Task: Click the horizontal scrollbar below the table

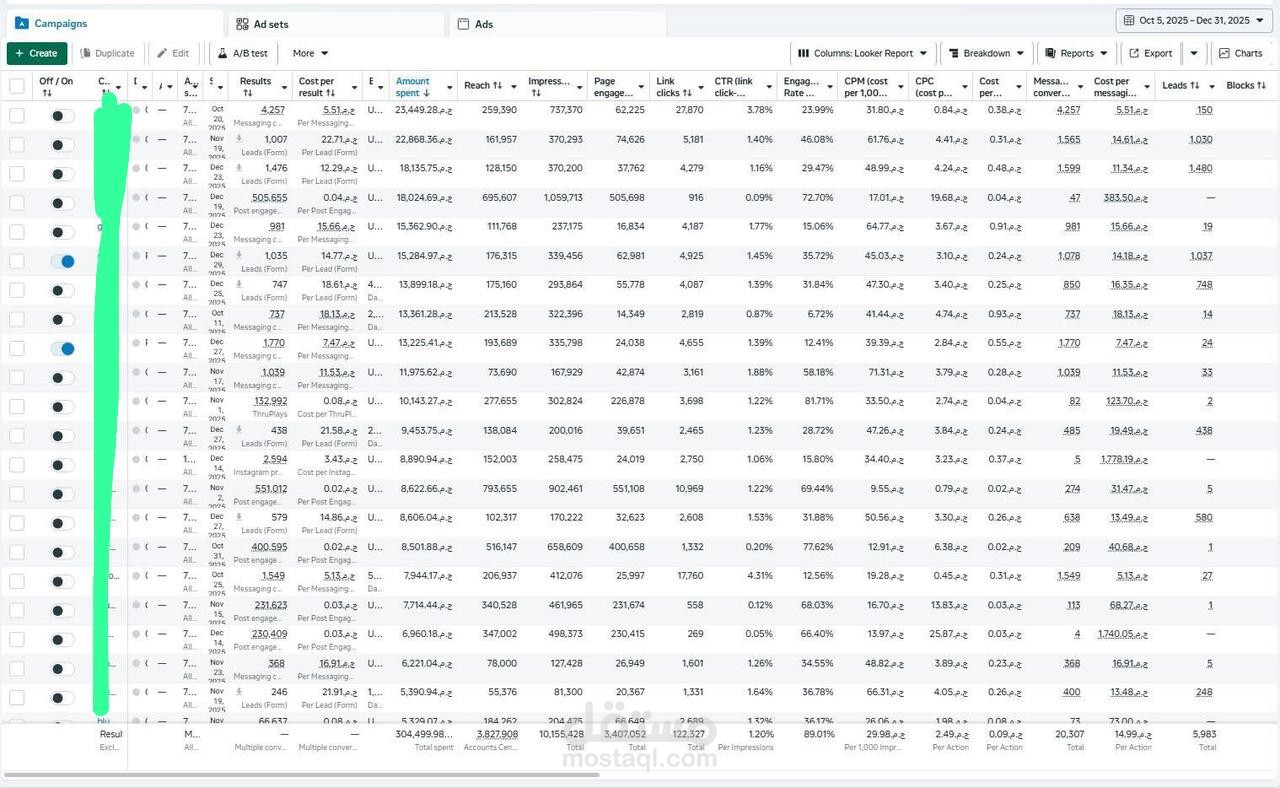Action: pos(302,774)
